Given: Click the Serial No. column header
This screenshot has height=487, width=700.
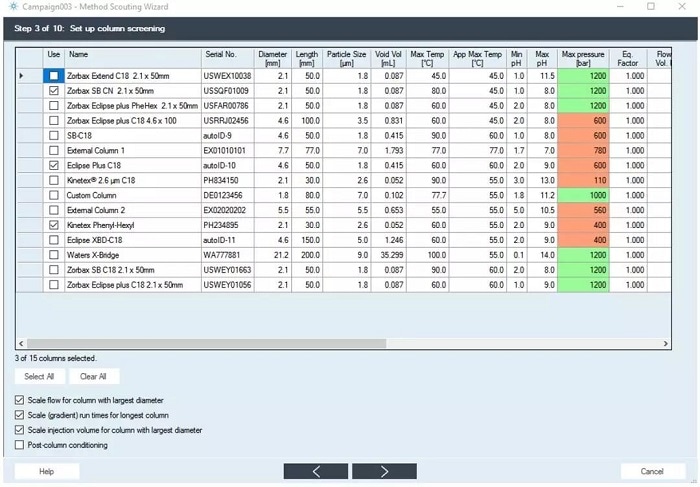Looking at the screenshot, I should tap(226, 57).
